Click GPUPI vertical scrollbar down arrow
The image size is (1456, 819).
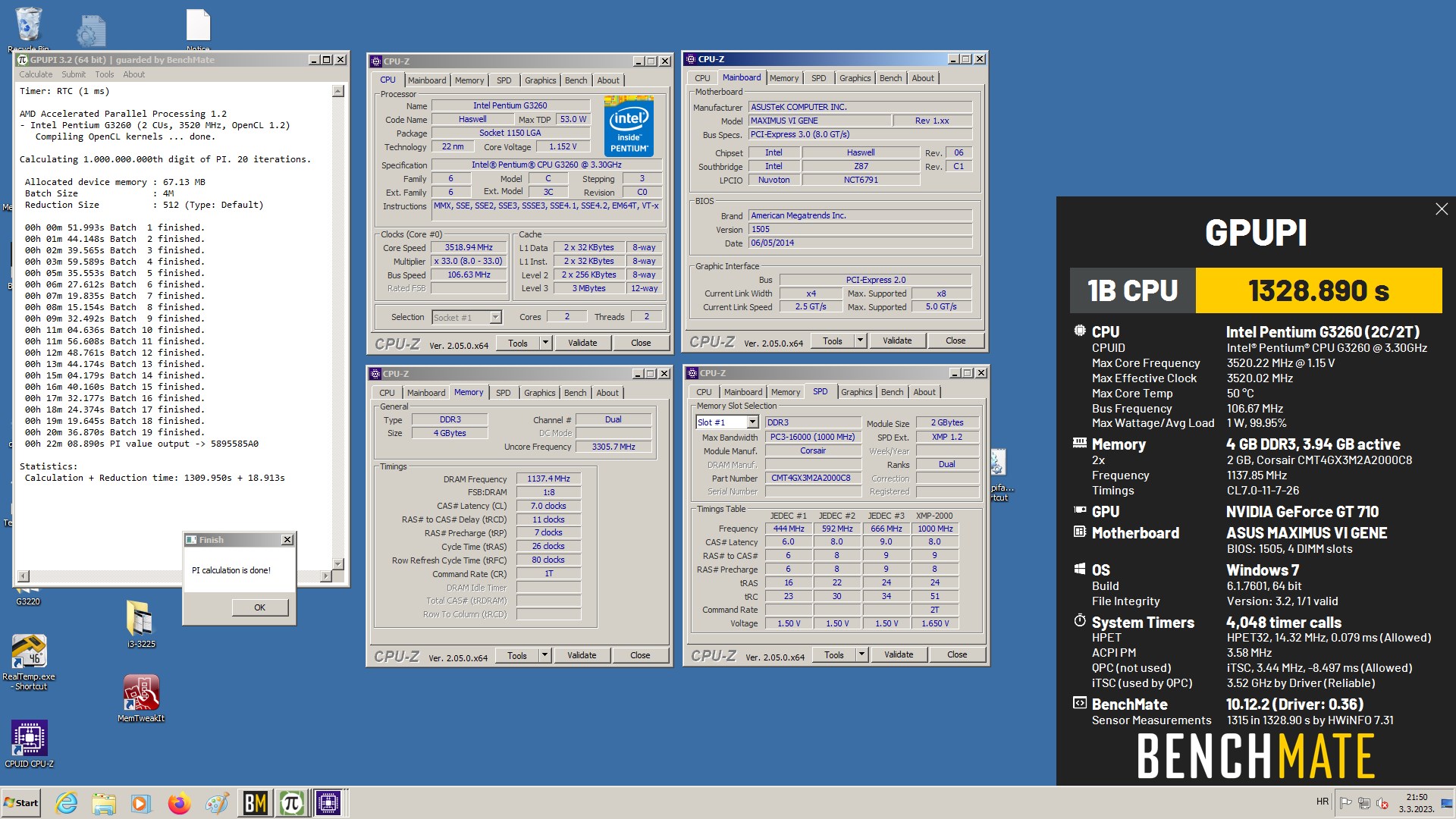[x=338, y=563]
